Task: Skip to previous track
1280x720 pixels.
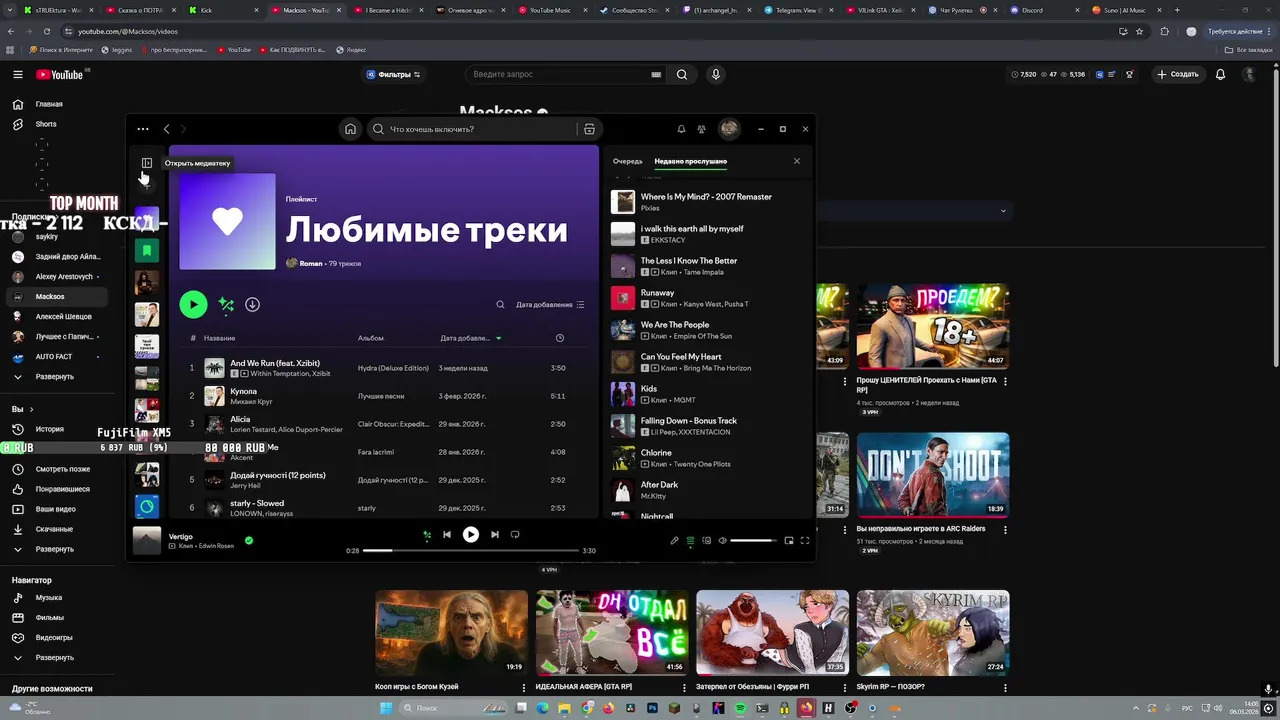Action: coord(447,534)
